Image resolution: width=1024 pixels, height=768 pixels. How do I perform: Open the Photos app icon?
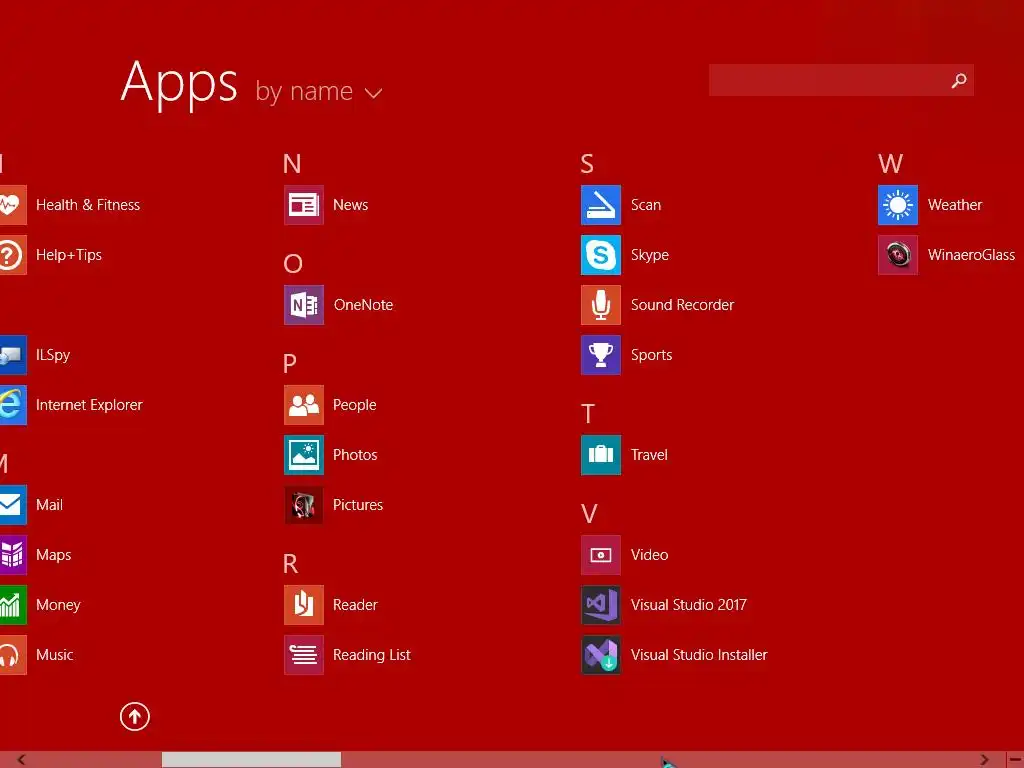304,455
